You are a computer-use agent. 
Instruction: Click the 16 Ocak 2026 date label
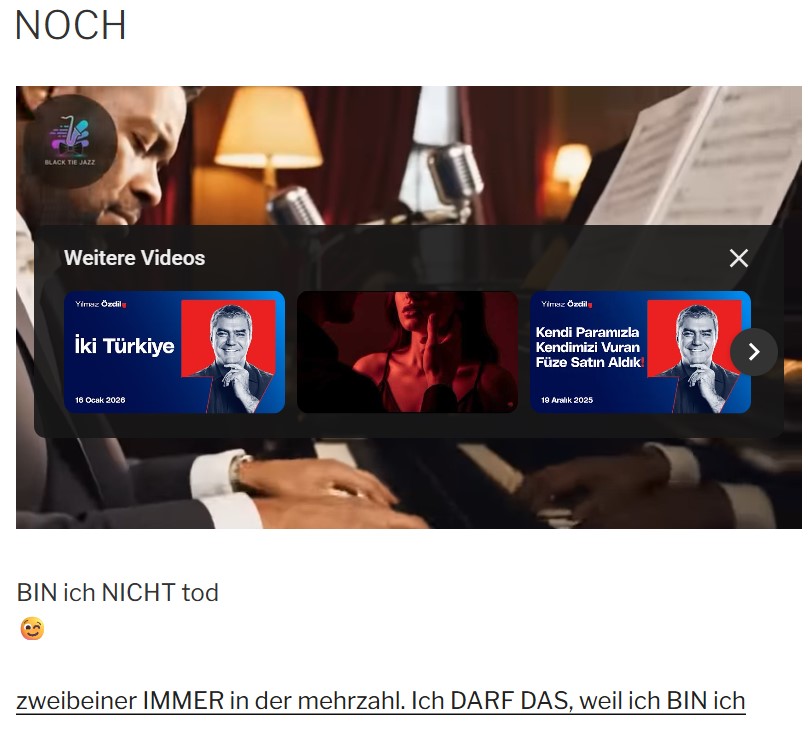pyautogui.click(x=100, y=400)
